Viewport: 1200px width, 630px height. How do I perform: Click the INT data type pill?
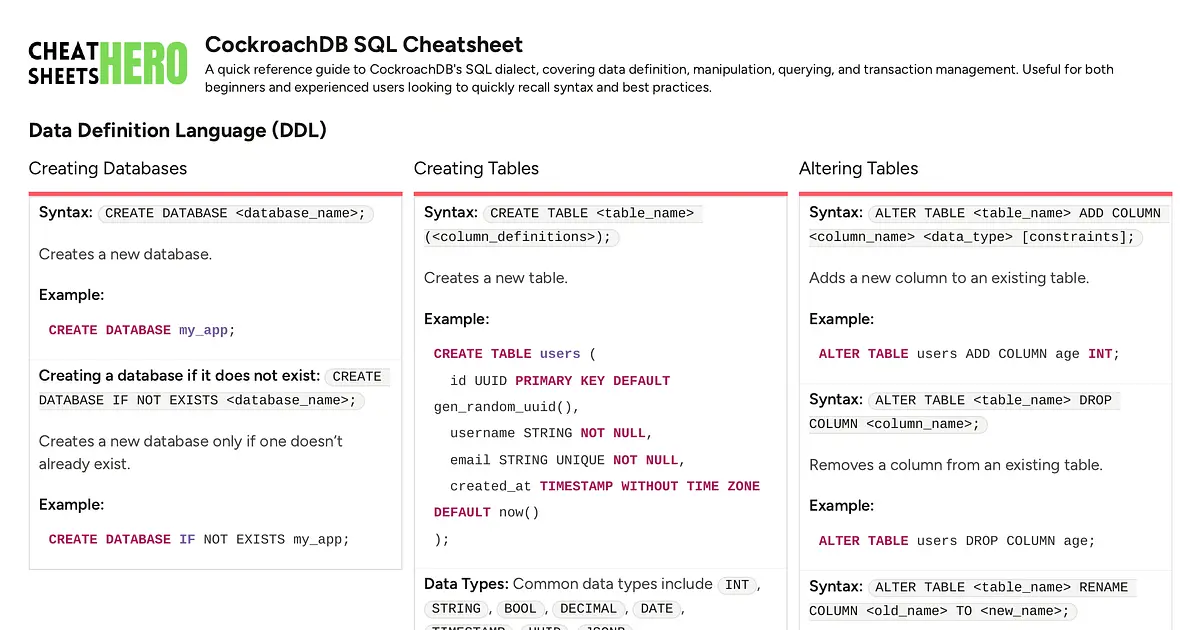737,585
